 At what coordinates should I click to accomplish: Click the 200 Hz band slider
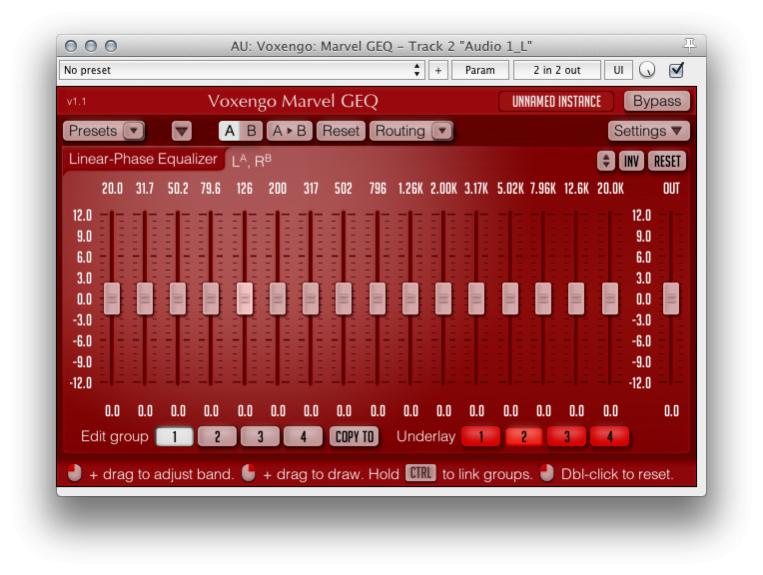pos(278,298)
